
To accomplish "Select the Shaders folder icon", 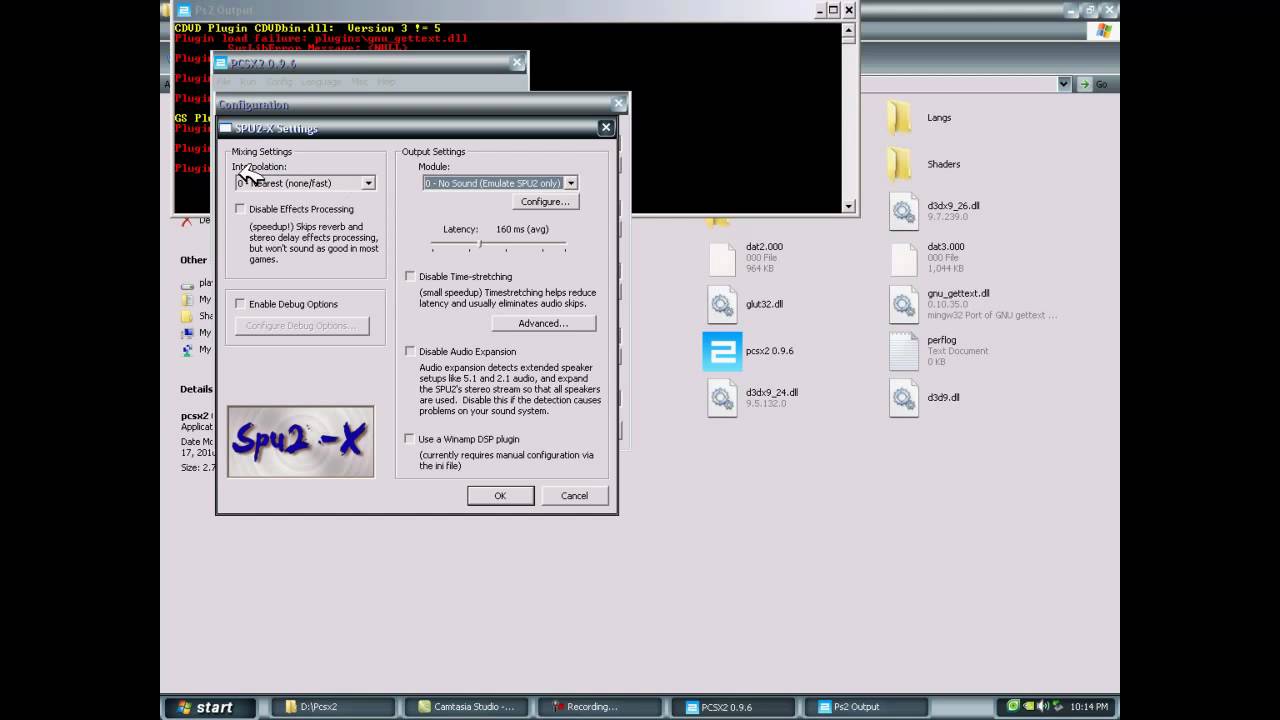I will 900,164.
